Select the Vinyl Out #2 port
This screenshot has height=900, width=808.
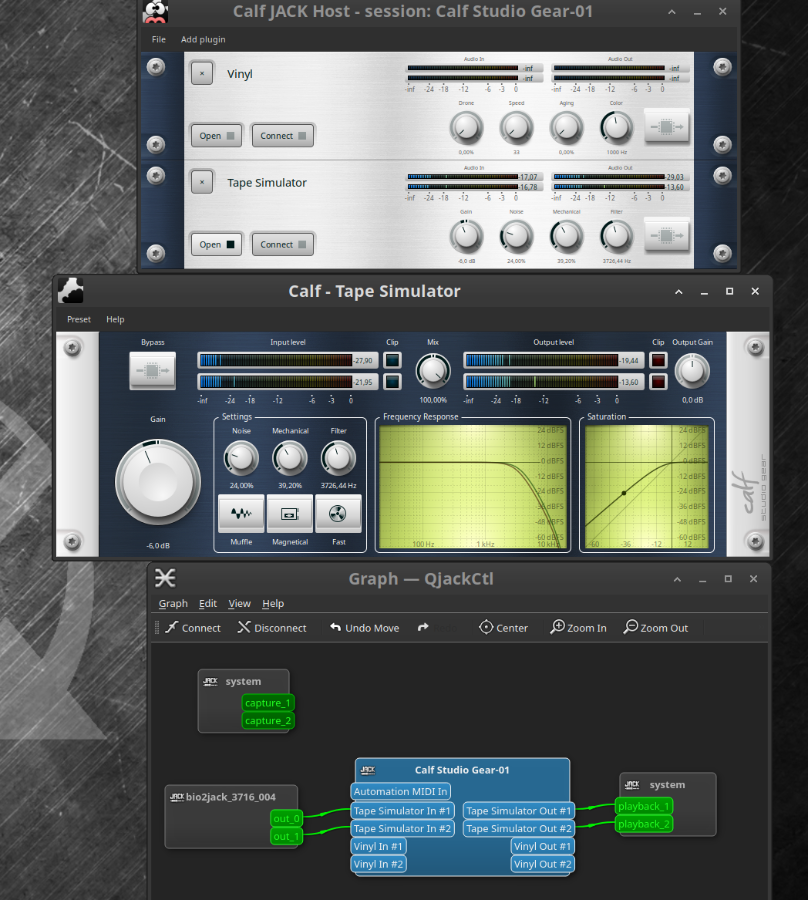coord(542,864)
